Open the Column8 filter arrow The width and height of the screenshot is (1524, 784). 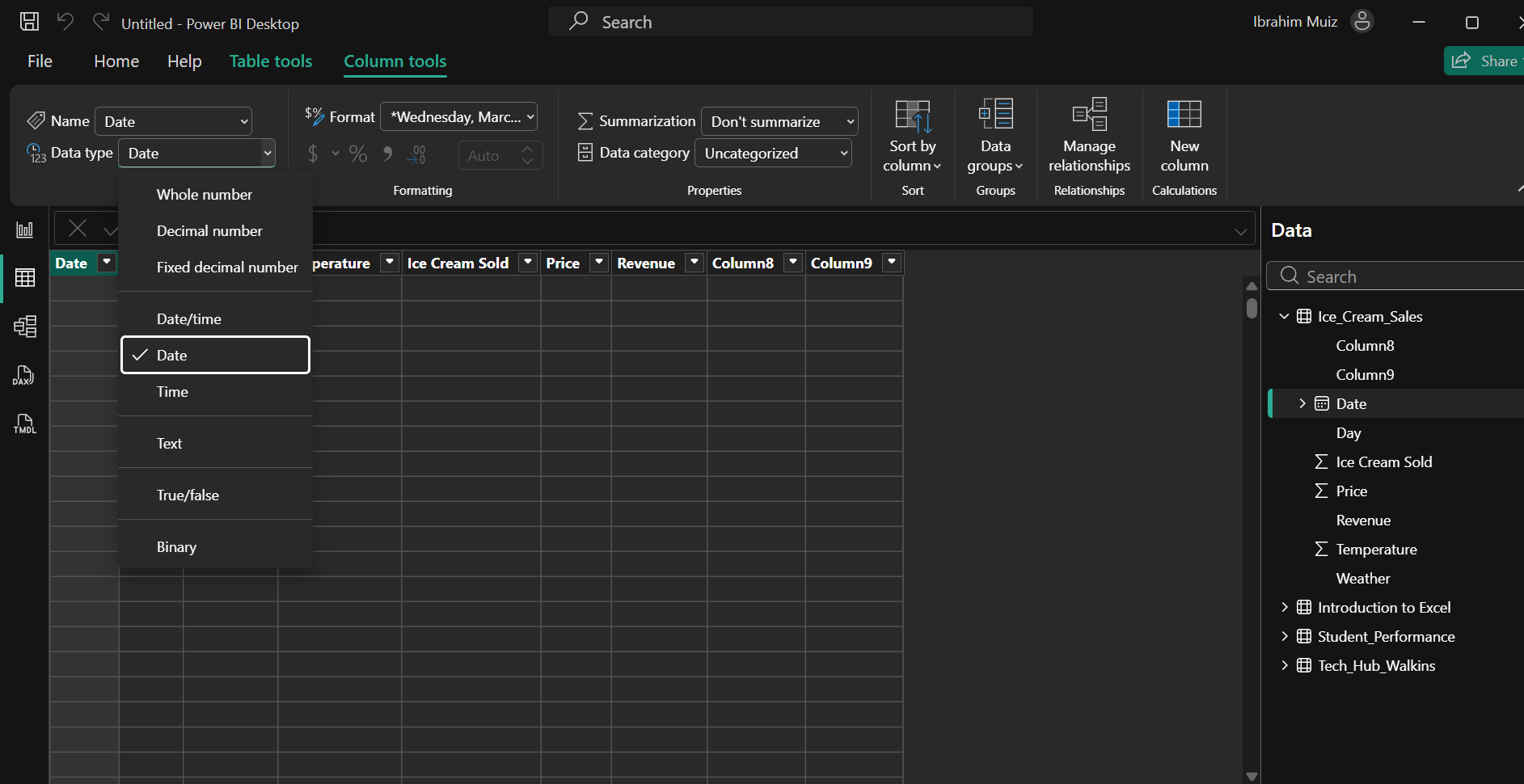click(x=793, y=262)
